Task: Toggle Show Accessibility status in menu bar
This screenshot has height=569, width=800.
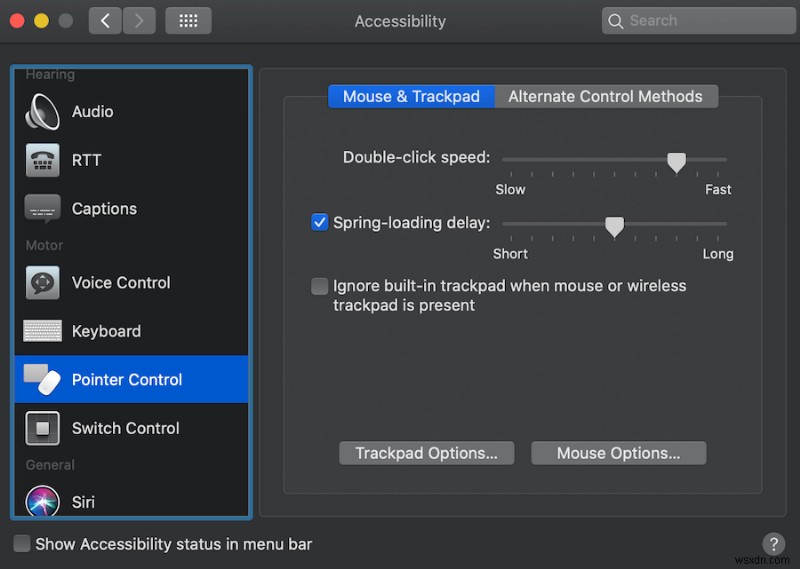Action: [21, 544]
